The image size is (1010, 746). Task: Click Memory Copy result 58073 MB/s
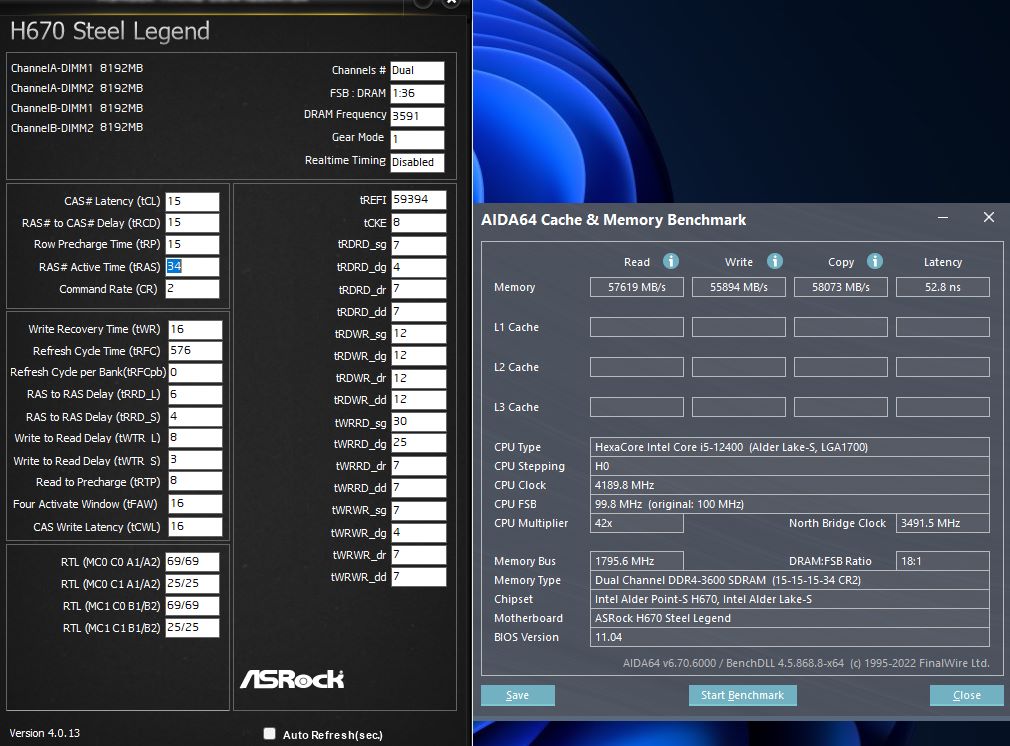coord(841,287)
